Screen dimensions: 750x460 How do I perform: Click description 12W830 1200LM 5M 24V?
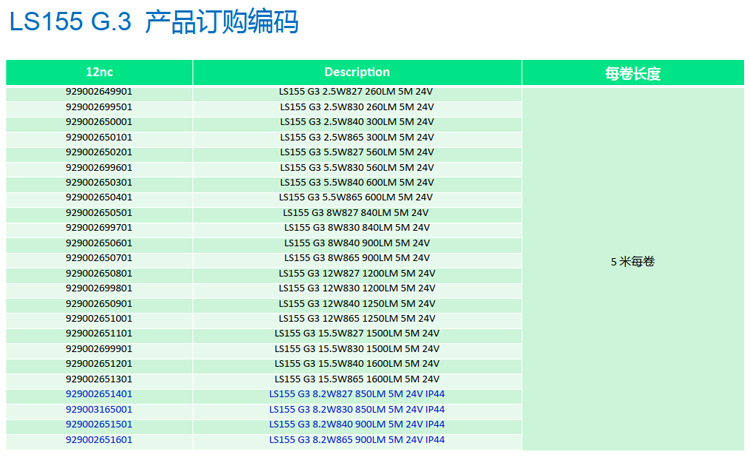357,288
